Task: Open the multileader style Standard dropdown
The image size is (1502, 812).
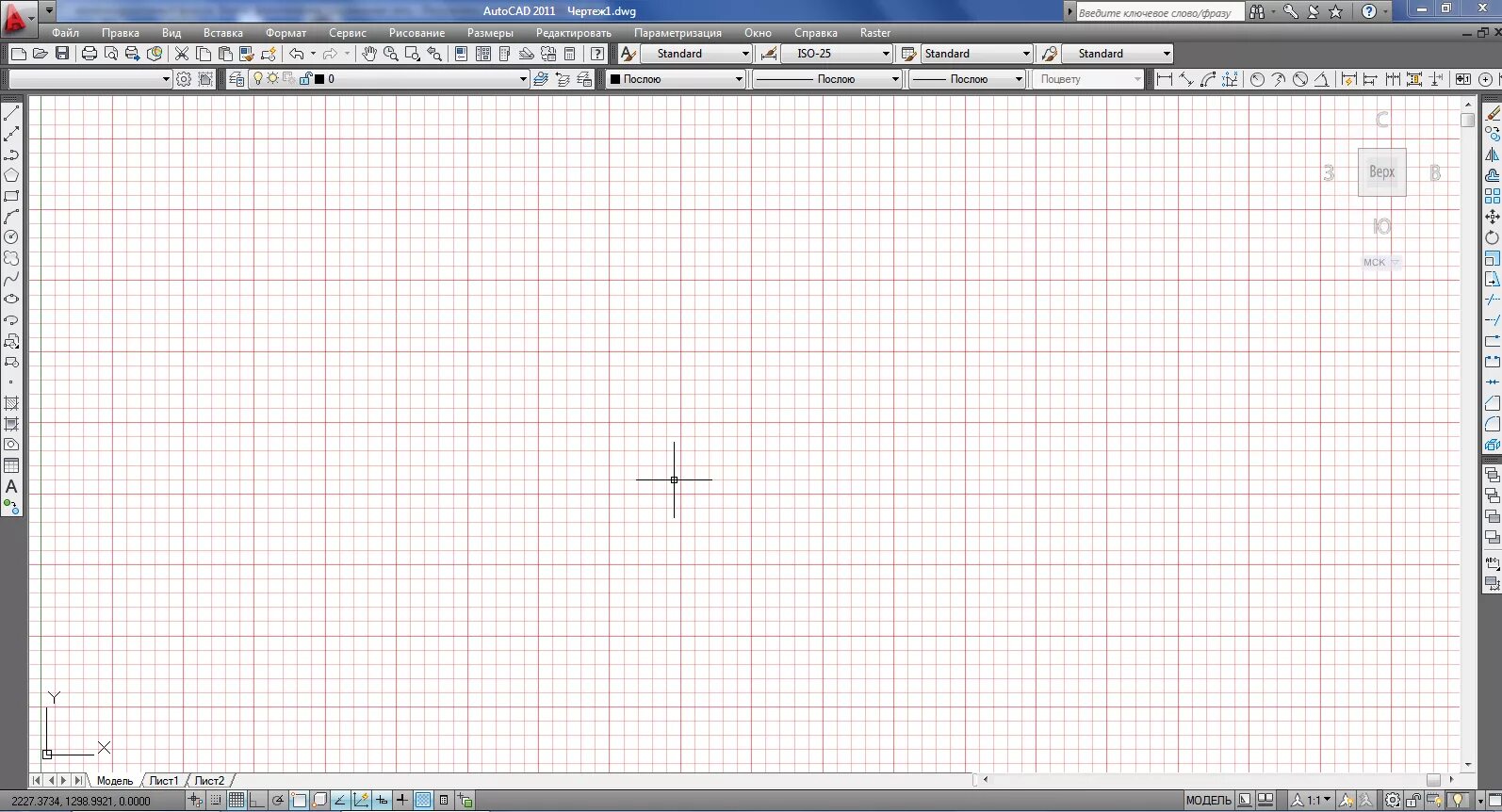Action: (1118, 54)
